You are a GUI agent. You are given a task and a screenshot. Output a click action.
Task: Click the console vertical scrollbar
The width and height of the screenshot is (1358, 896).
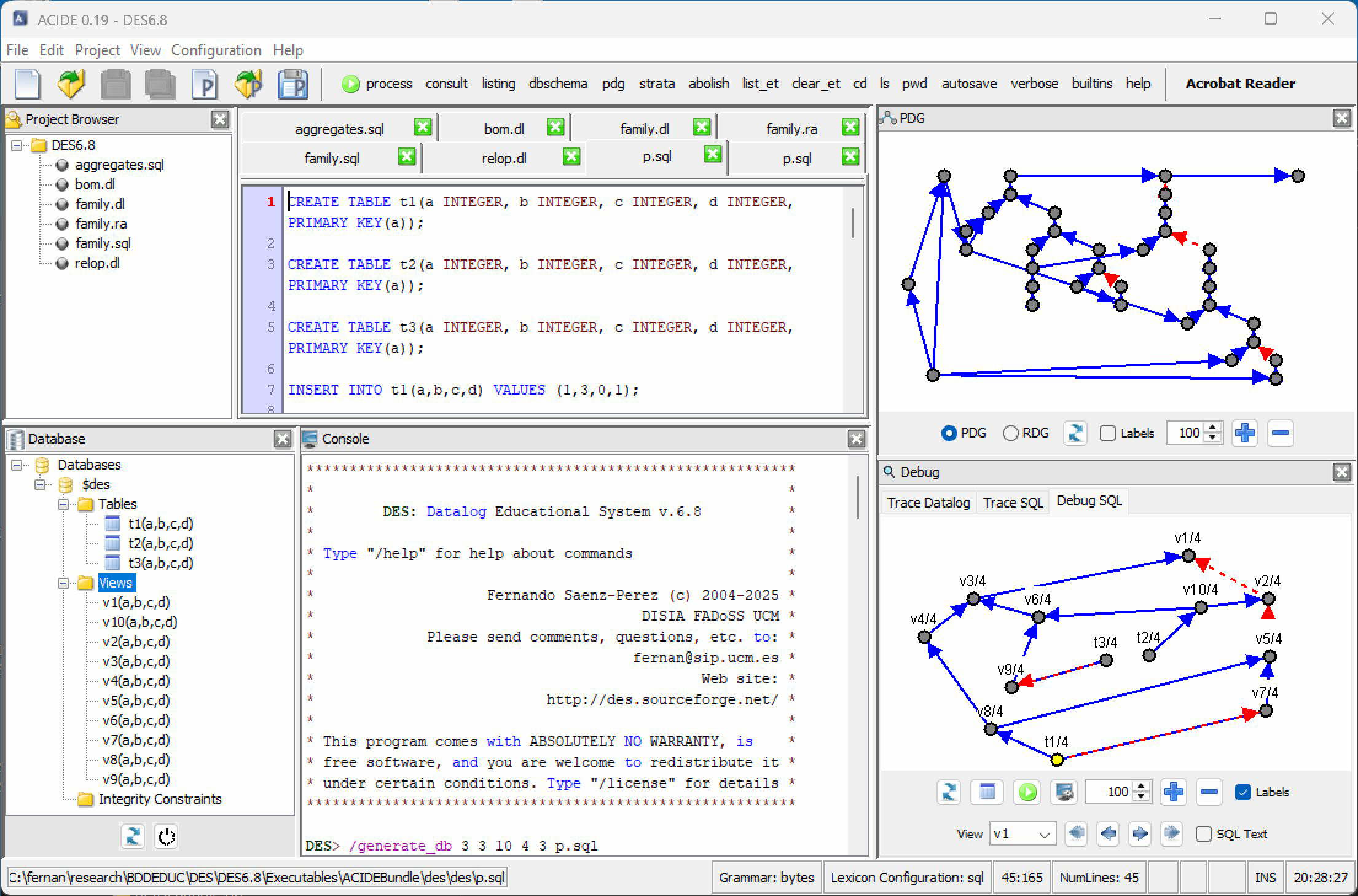pyautogui.click(x=858, y=497)
